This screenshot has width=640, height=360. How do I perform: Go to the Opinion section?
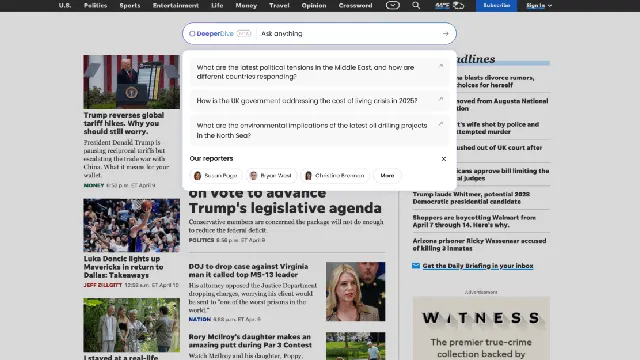[314, 5]
